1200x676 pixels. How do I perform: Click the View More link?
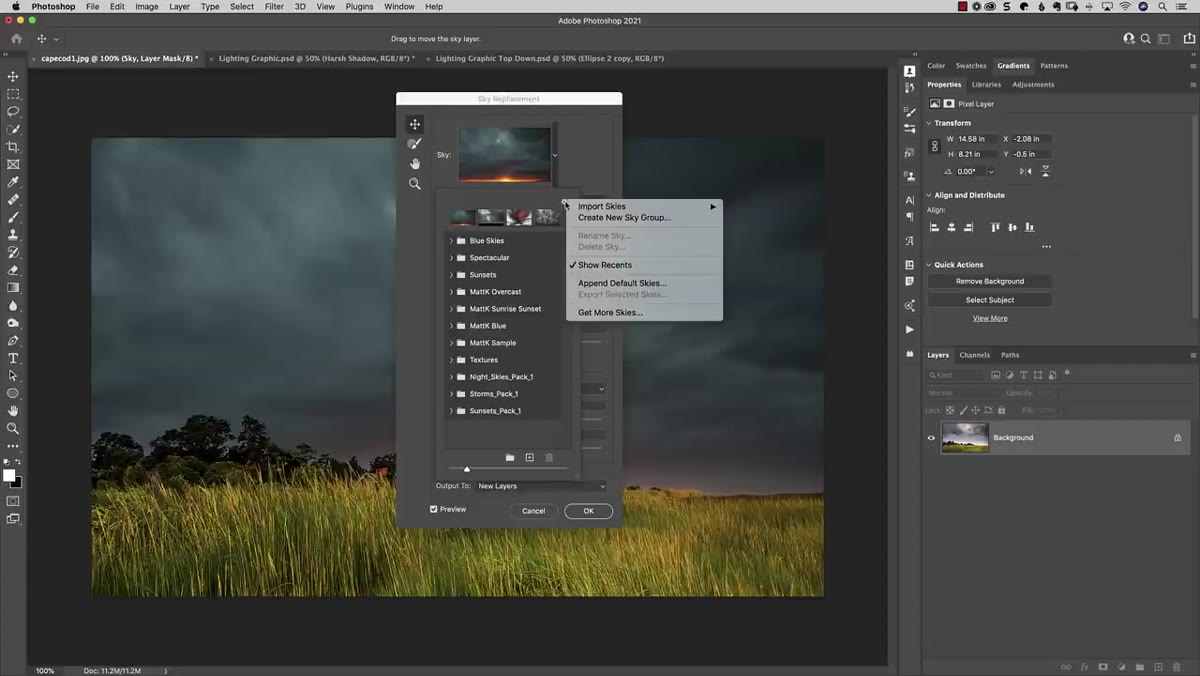[x=990, y=318]
